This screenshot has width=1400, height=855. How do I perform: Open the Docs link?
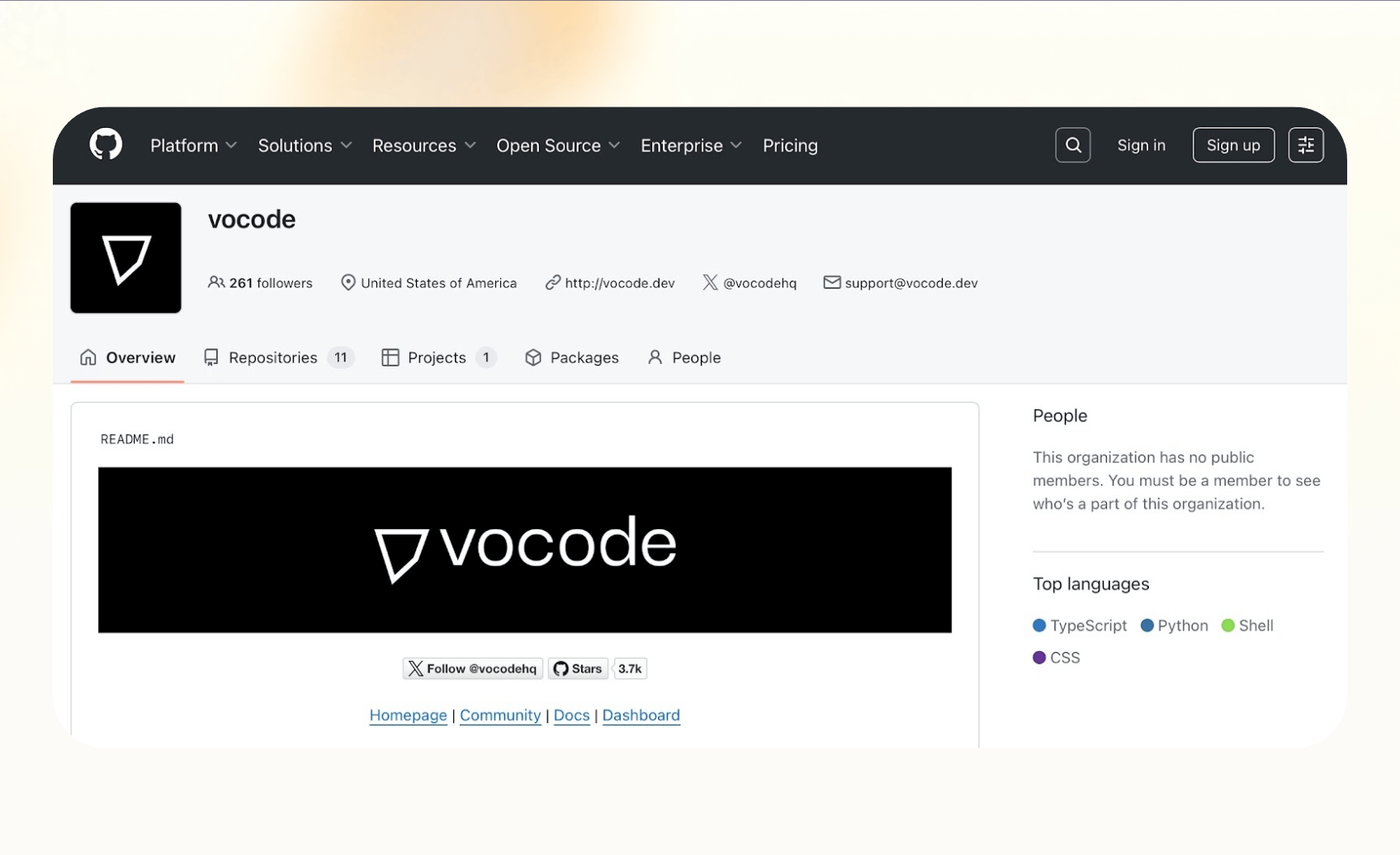tap(571, 715)
